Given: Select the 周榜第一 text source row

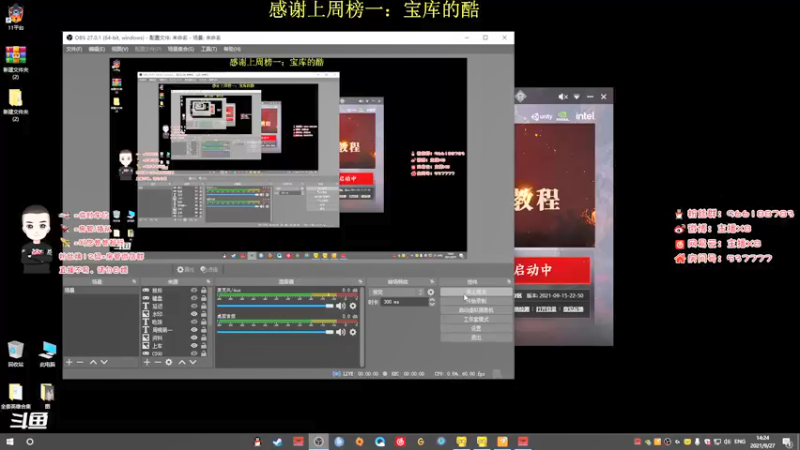Looking at the screenshot, I should coord(175,330).
